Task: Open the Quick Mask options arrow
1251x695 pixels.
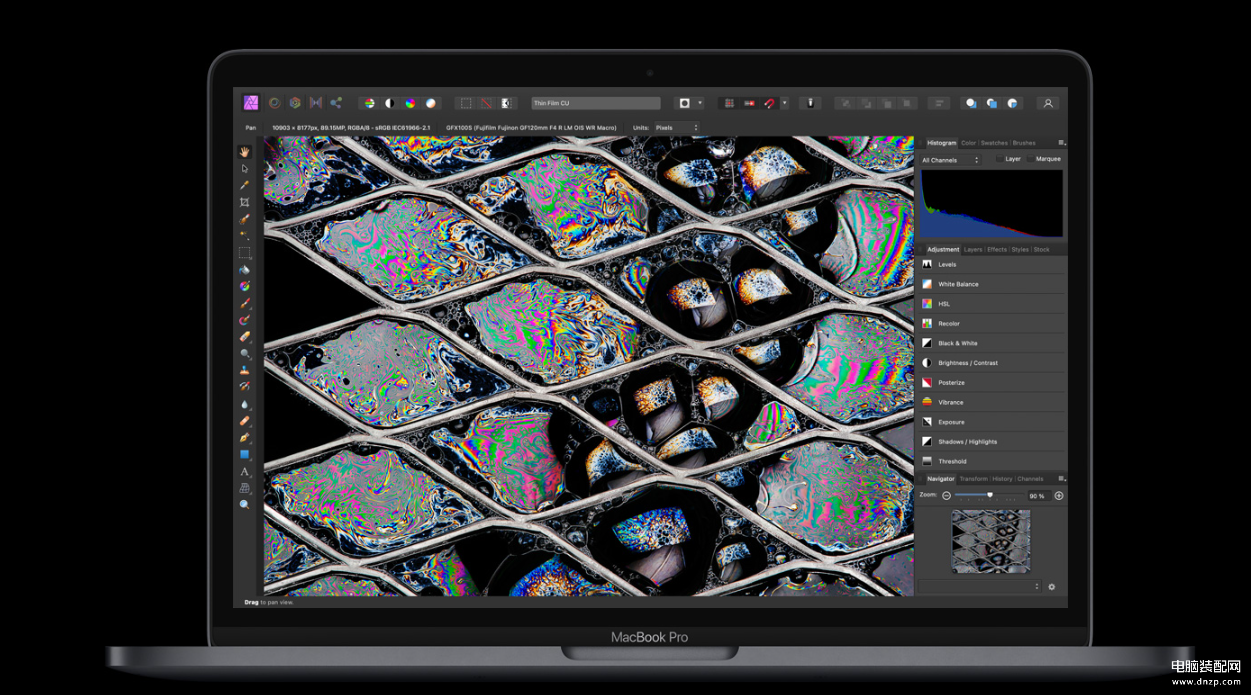Action: tap(700, 103)
